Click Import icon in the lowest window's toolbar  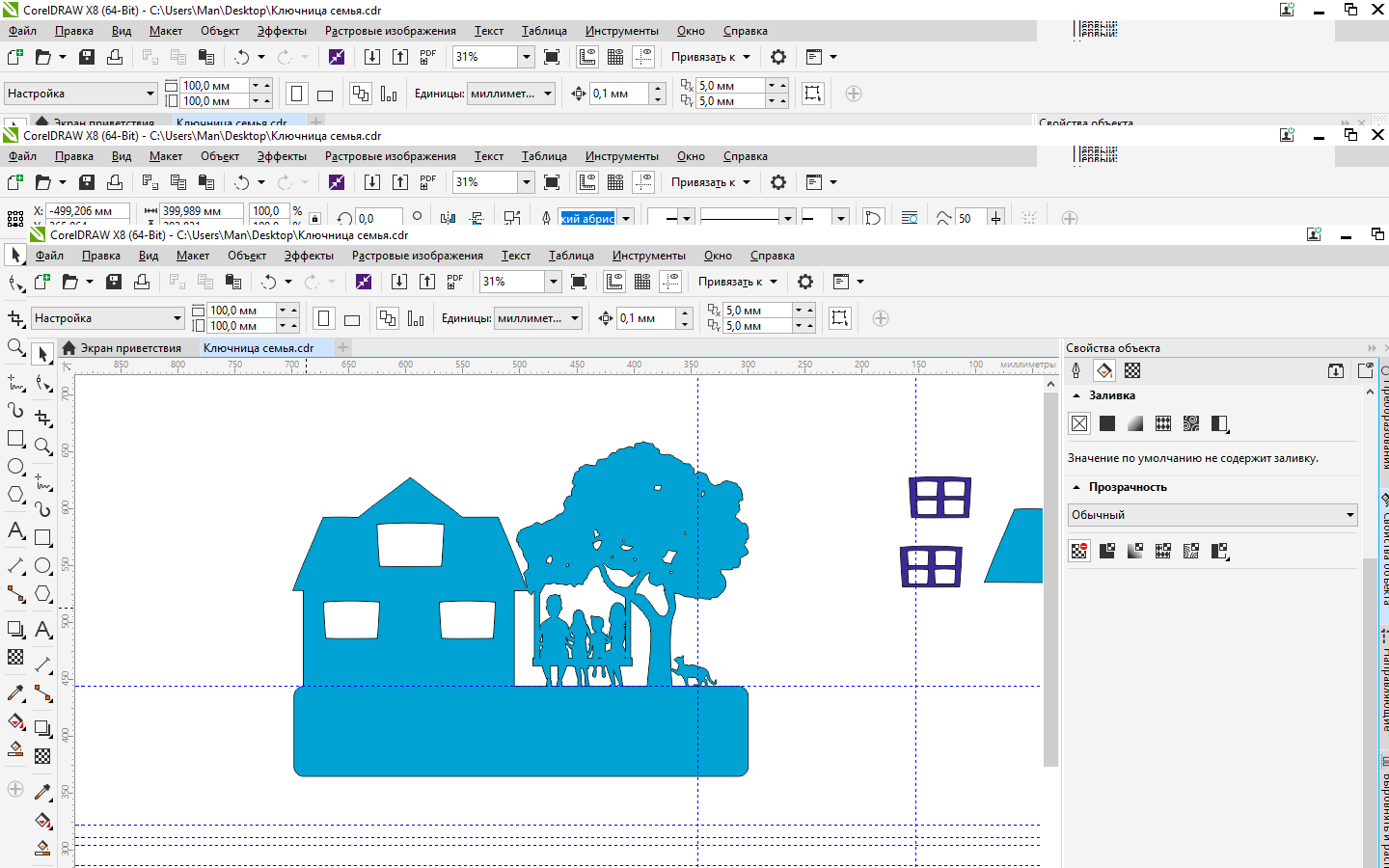[x=399, y=282]
